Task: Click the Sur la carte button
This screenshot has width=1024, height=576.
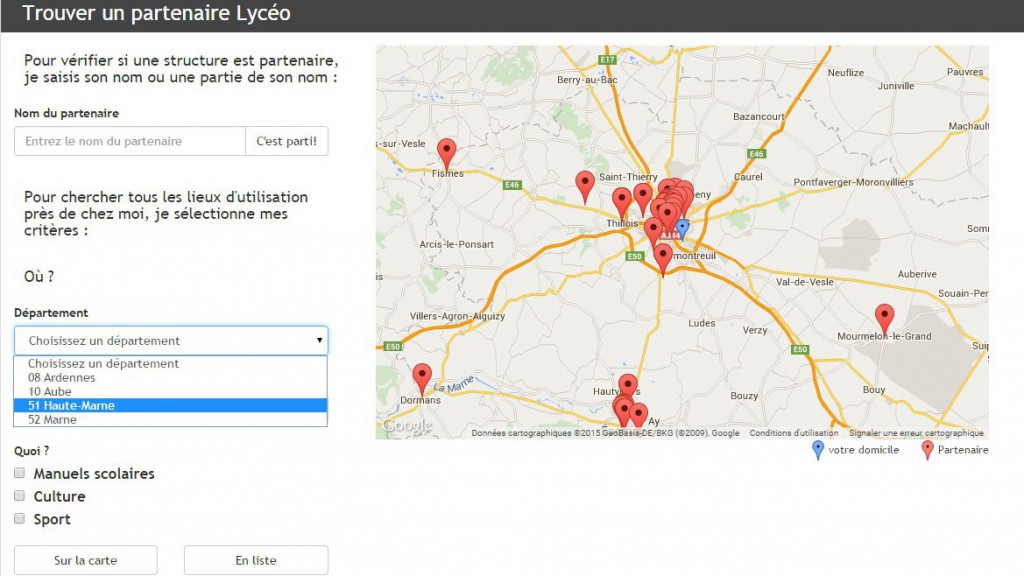Action: pos(86,560)
